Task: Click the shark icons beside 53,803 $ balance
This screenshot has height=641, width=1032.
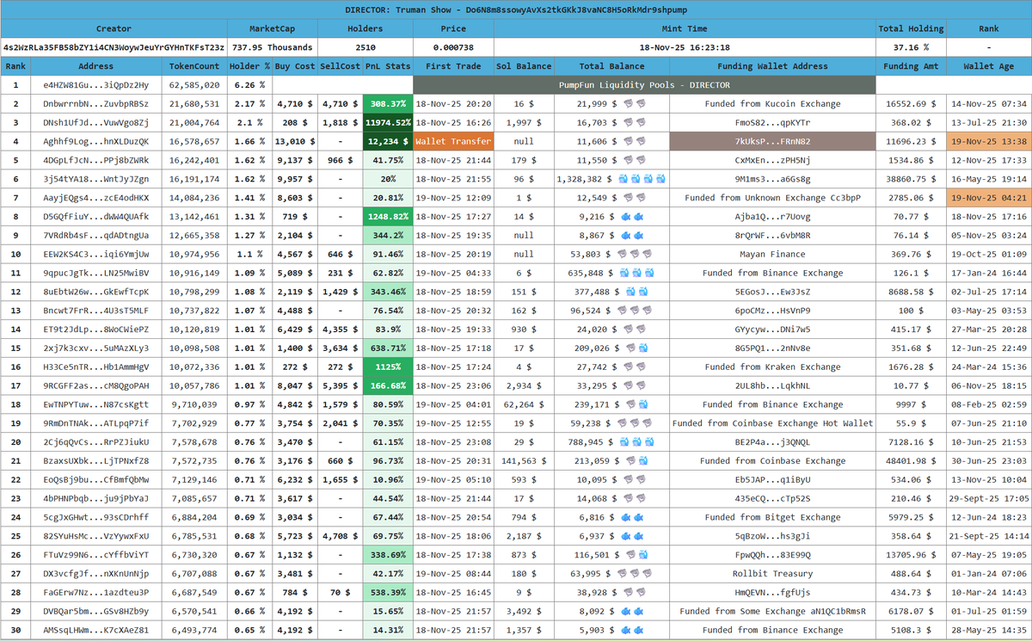Action: click(x=634, y=254)
